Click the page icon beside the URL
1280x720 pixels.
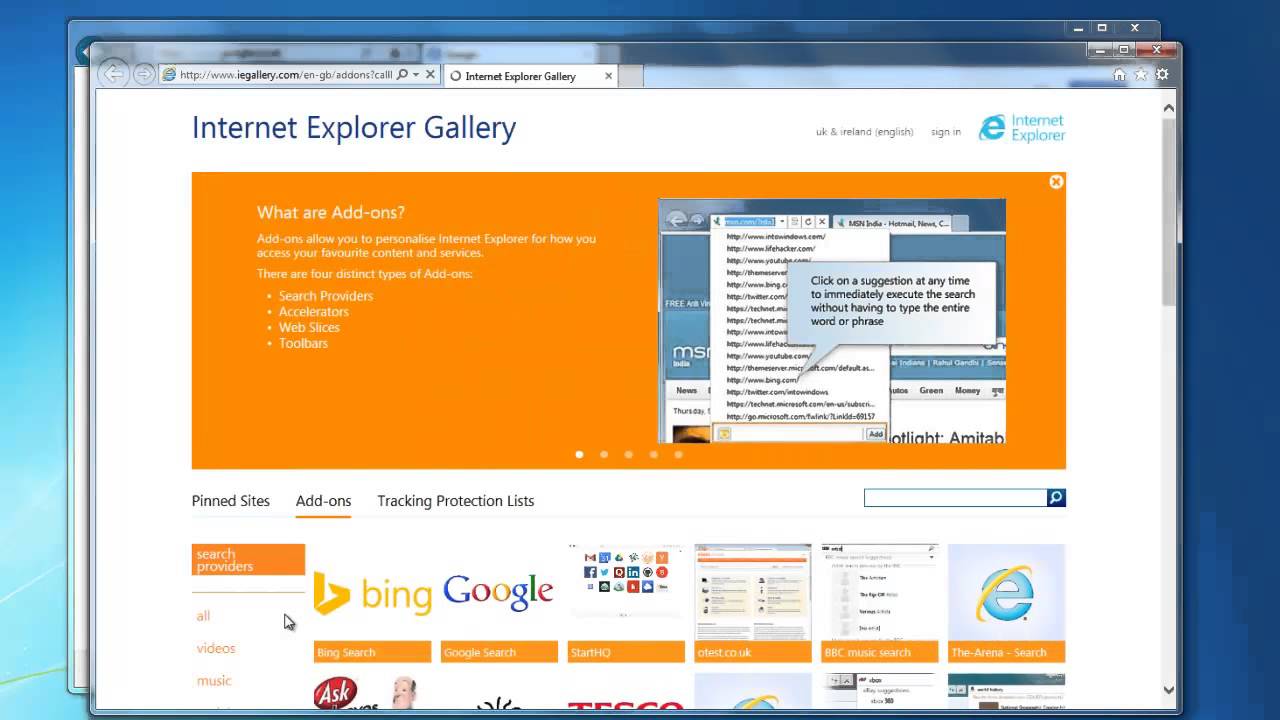(x=169, y=75)
